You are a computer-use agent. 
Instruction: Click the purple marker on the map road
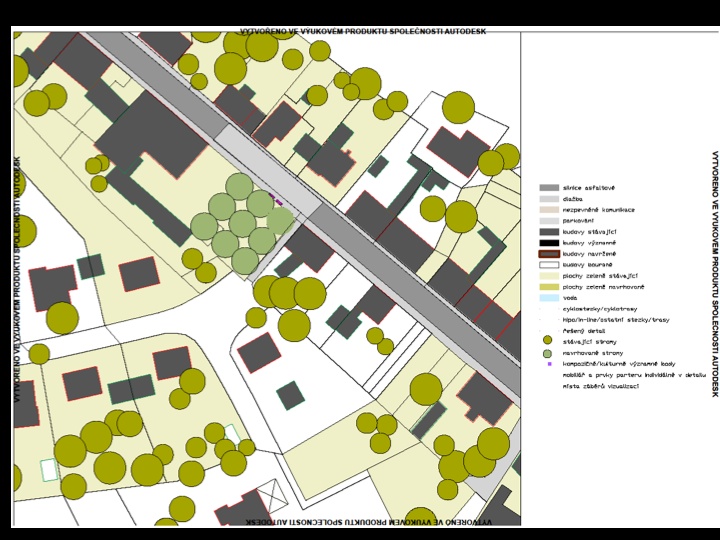pyautogui.click(x=276, y=199)
